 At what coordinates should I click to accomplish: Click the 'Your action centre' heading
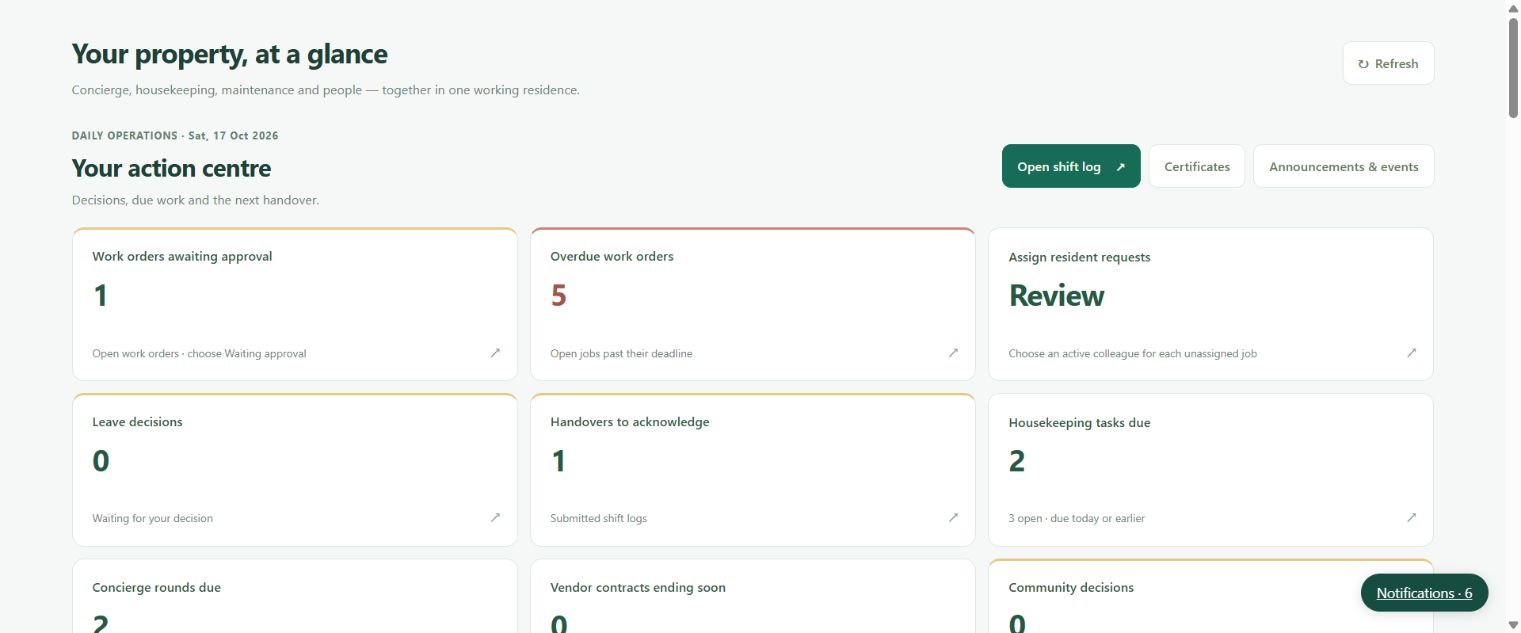pos(171,168)
